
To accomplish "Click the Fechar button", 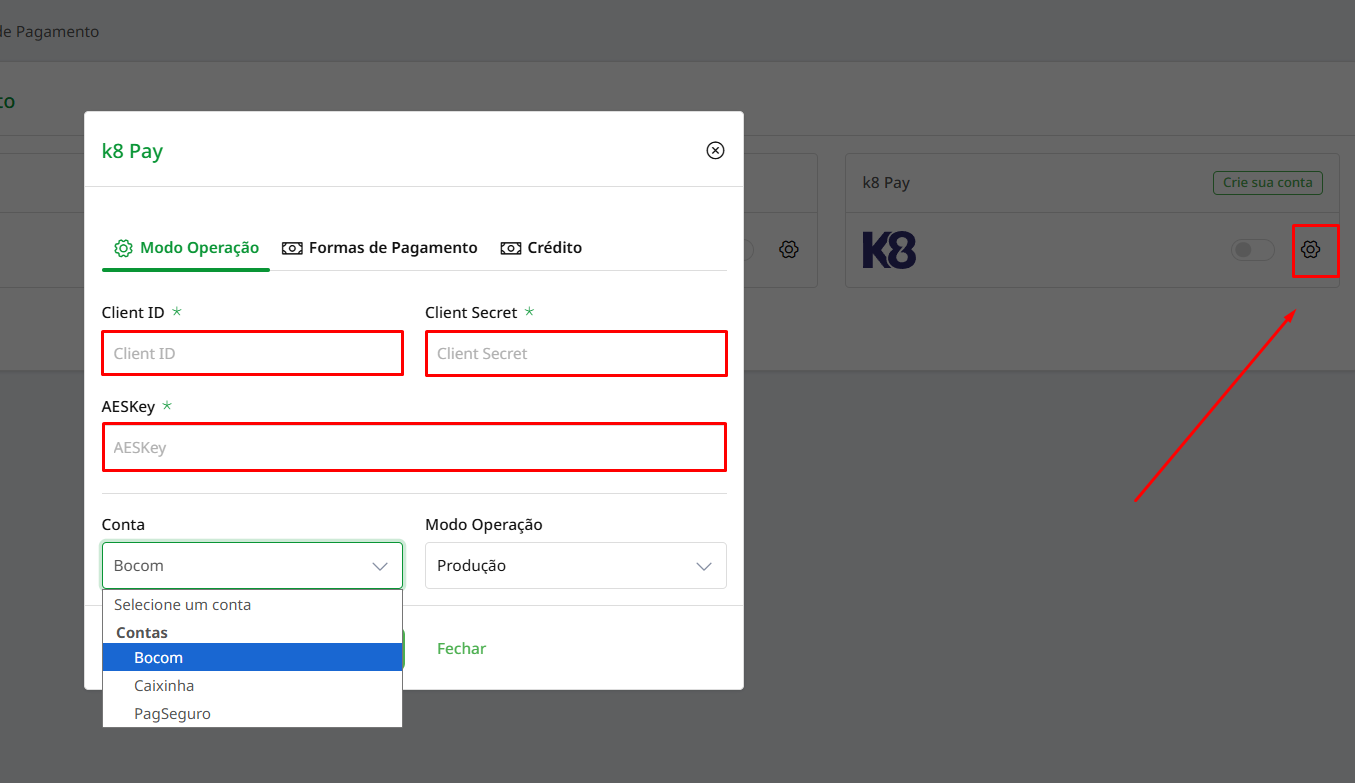I will tap(461, 649).
